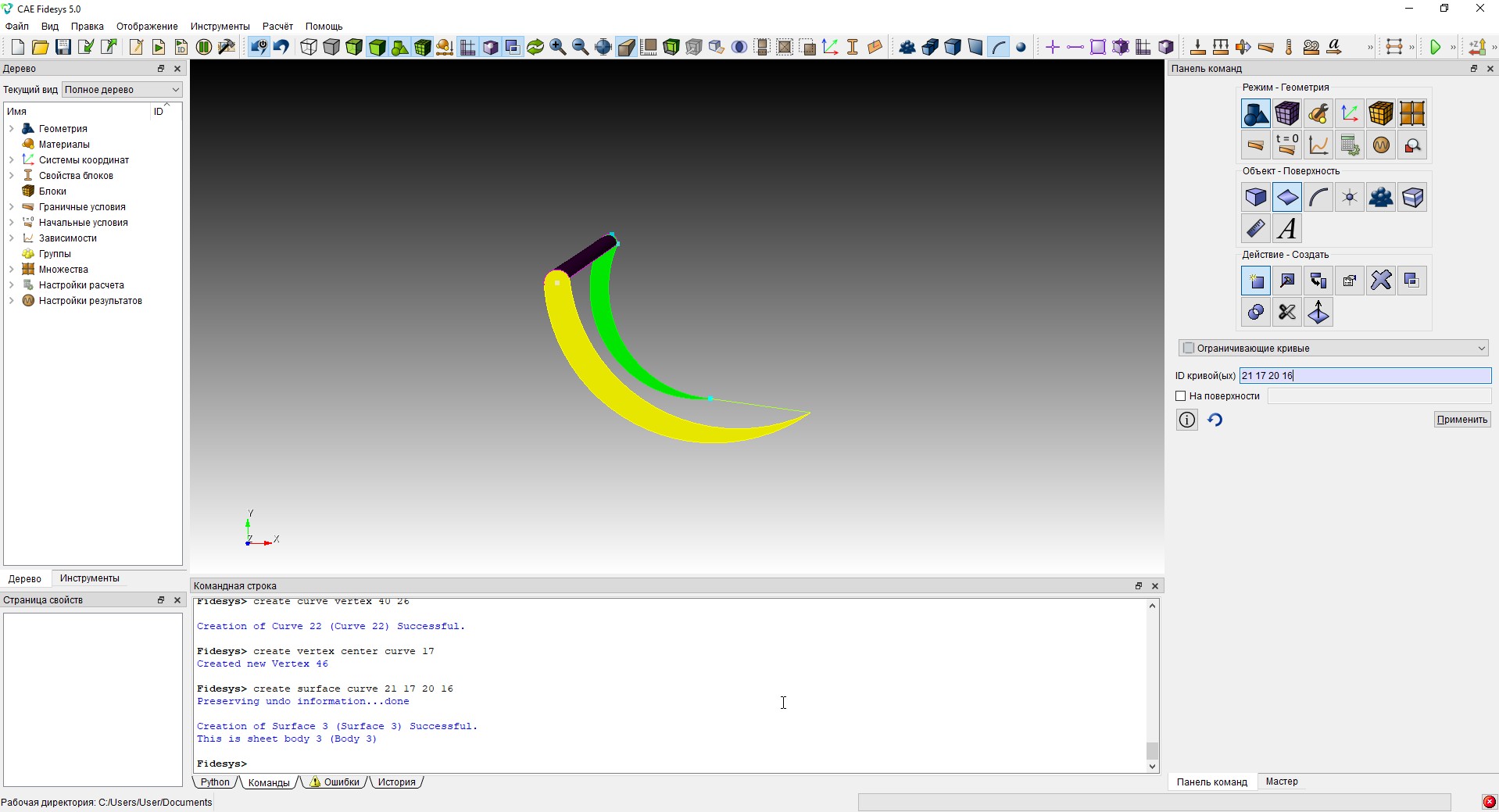This screenshot has height=812, width=1499.
Task: Click the green play run-calculation icon
Action: tap(1435, 48)
